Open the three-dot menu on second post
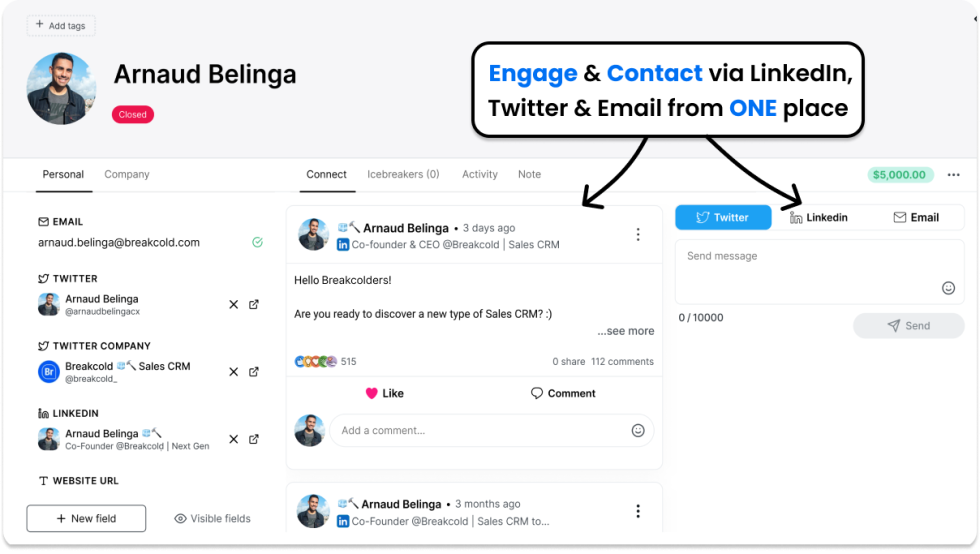 point(638,511)
